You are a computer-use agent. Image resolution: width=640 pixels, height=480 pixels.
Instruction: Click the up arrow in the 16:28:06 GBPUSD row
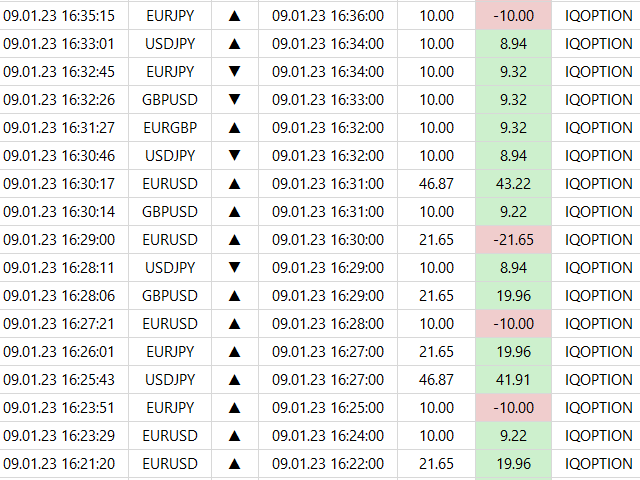click(234, 296)
